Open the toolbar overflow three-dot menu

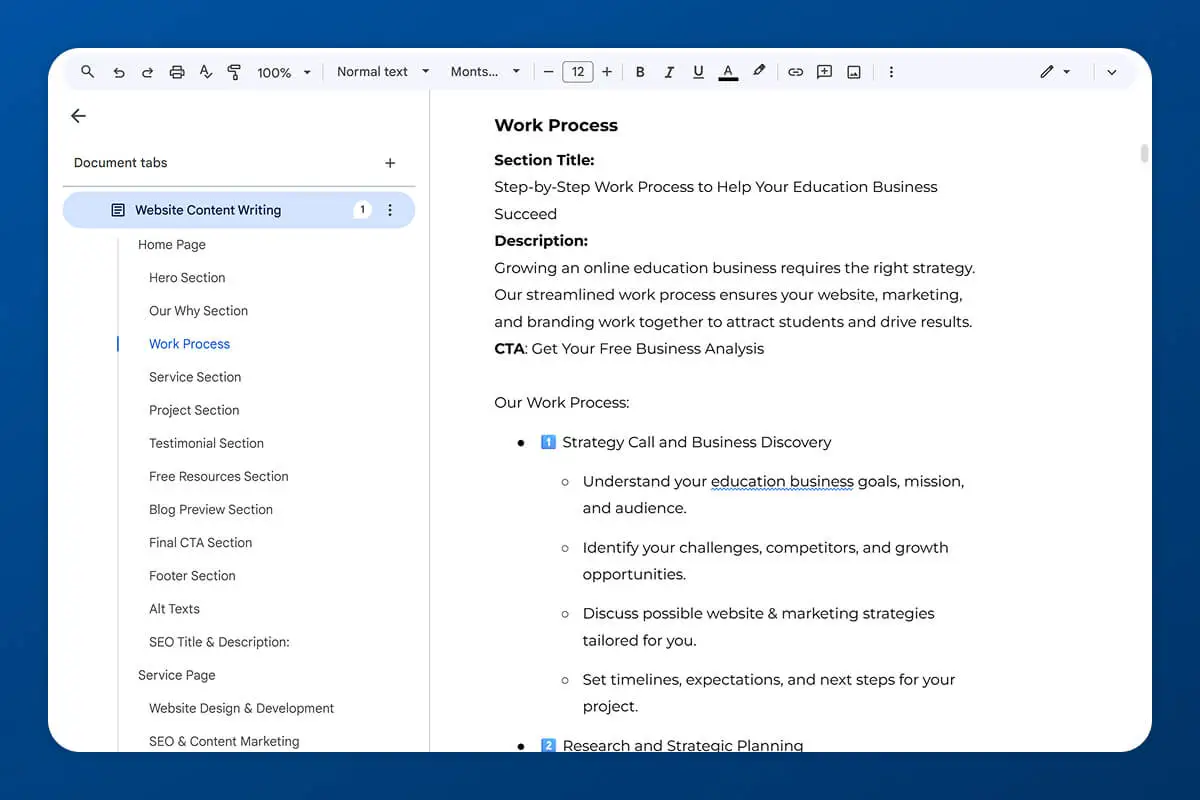(x=891, y=71)
